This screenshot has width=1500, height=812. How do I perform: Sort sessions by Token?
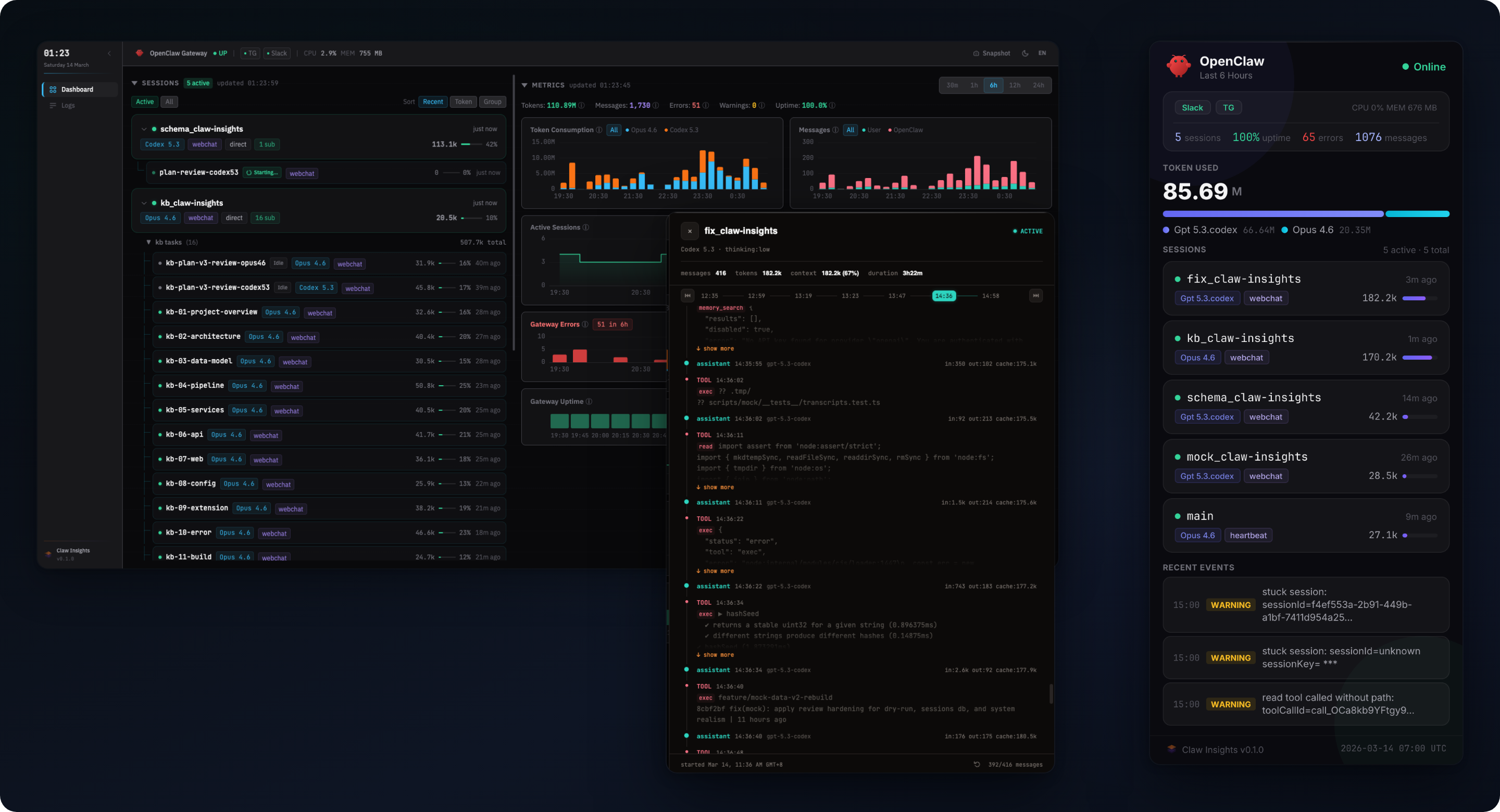(463, 102)
